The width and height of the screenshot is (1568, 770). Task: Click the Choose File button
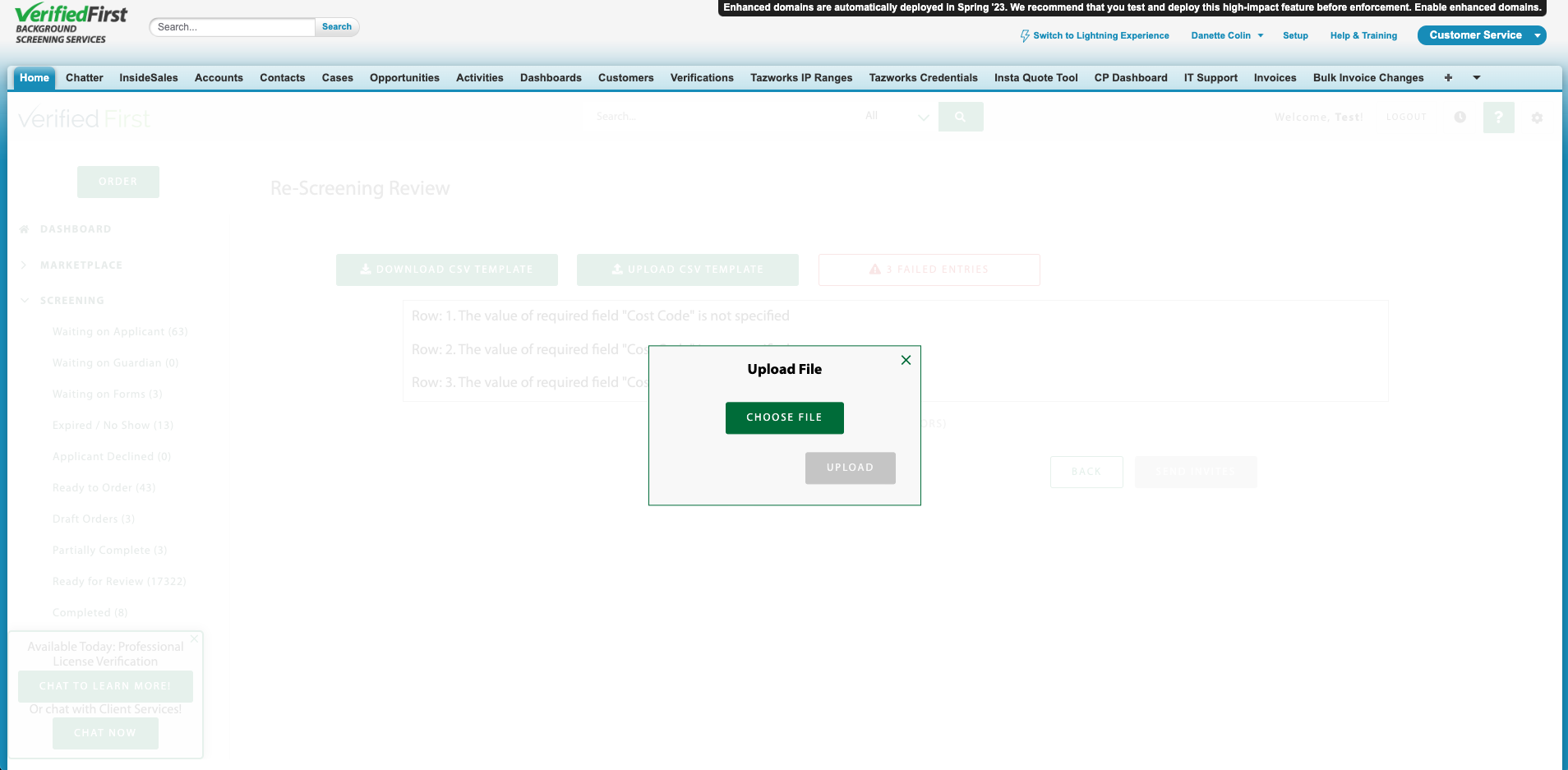point(784,417)
